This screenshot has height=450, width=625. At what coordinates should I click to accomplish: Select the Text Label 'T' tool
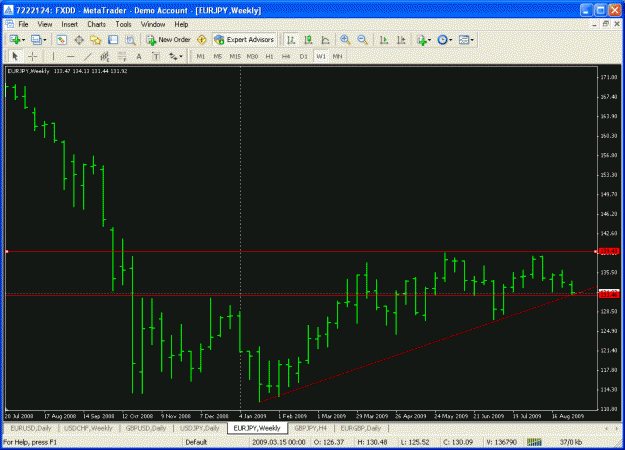point(156,57)
